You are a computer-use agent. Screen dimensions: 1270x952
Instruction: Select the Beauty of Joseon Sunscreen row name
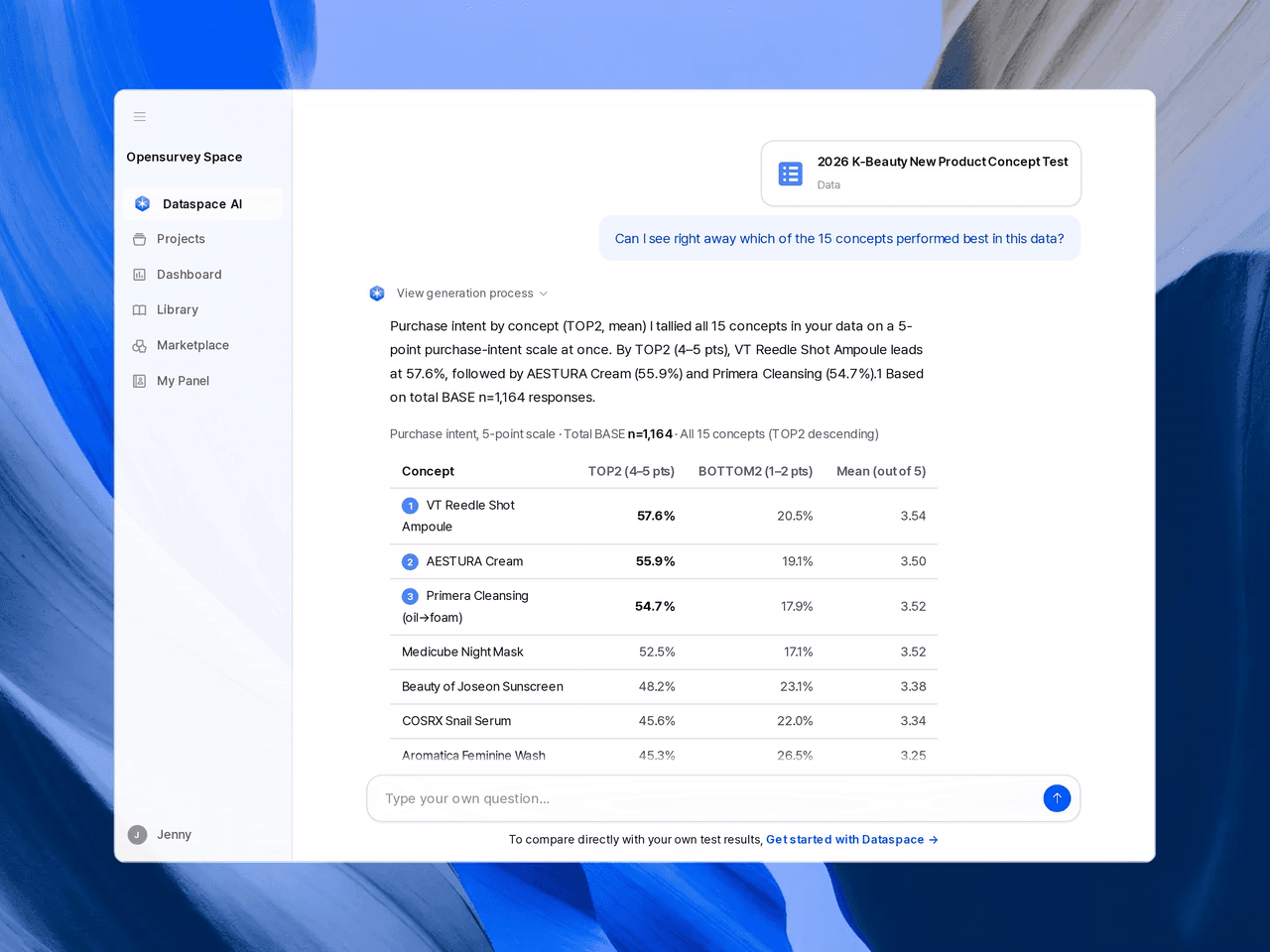(x=482, y=686)
